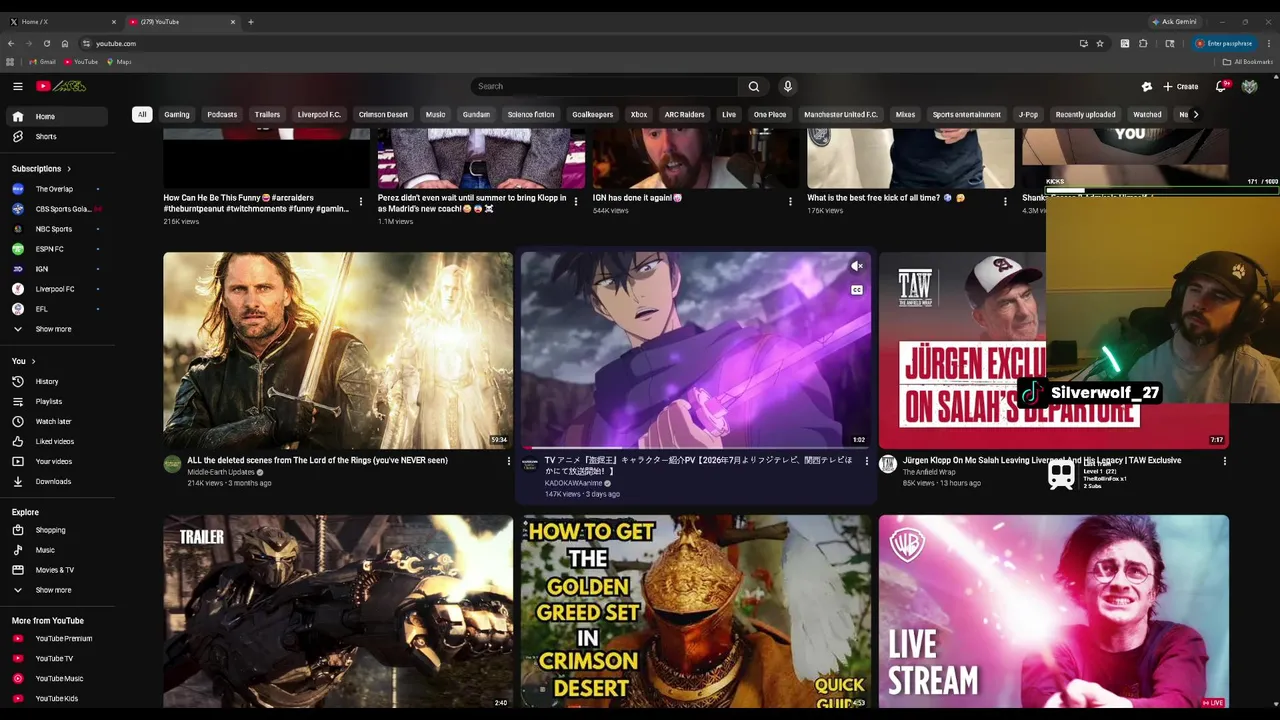Open the ESPN FC subscription channel
Image resolution: width=1280 pixels, height=720 pixels.
click(x=56, y=249)
